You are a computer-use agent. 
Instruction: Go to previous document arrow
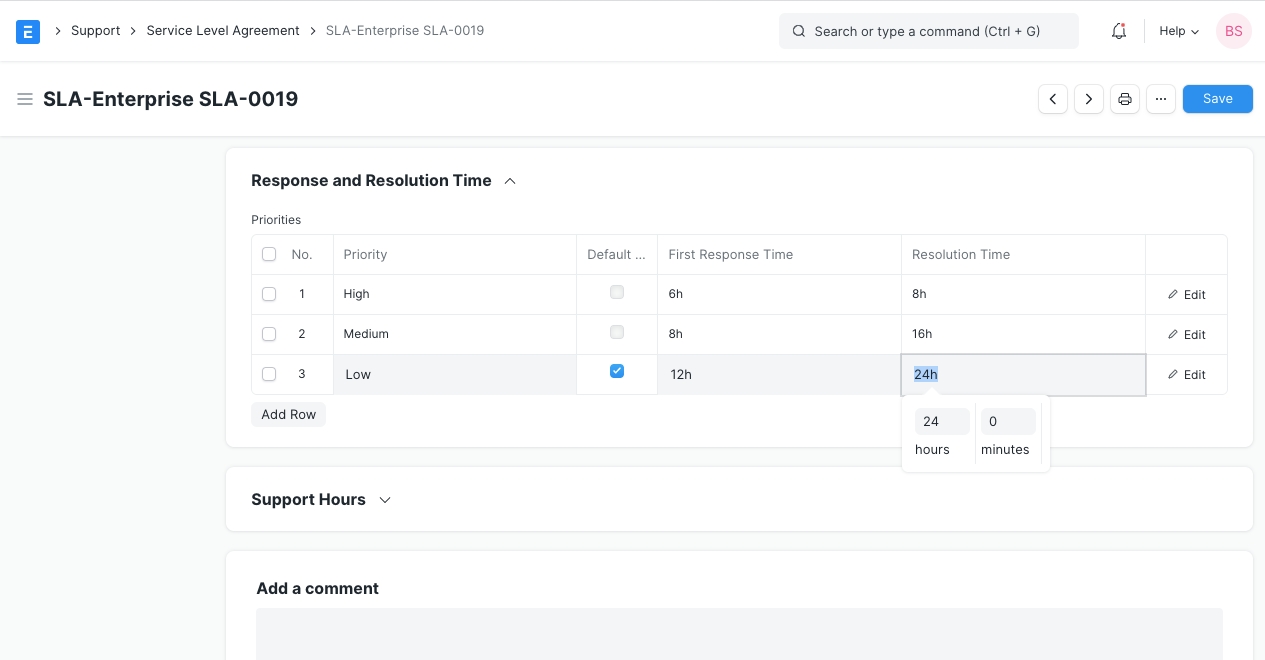point(1052,99)
